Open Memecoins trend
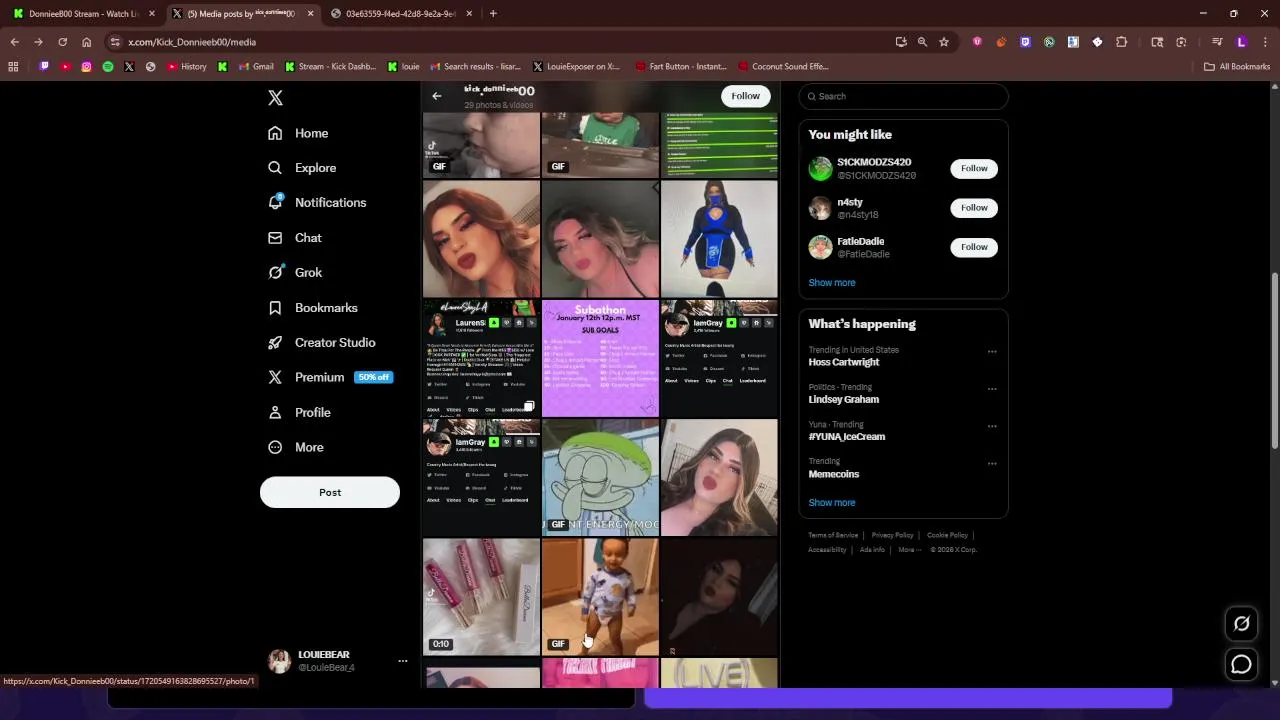 point(834,474)
